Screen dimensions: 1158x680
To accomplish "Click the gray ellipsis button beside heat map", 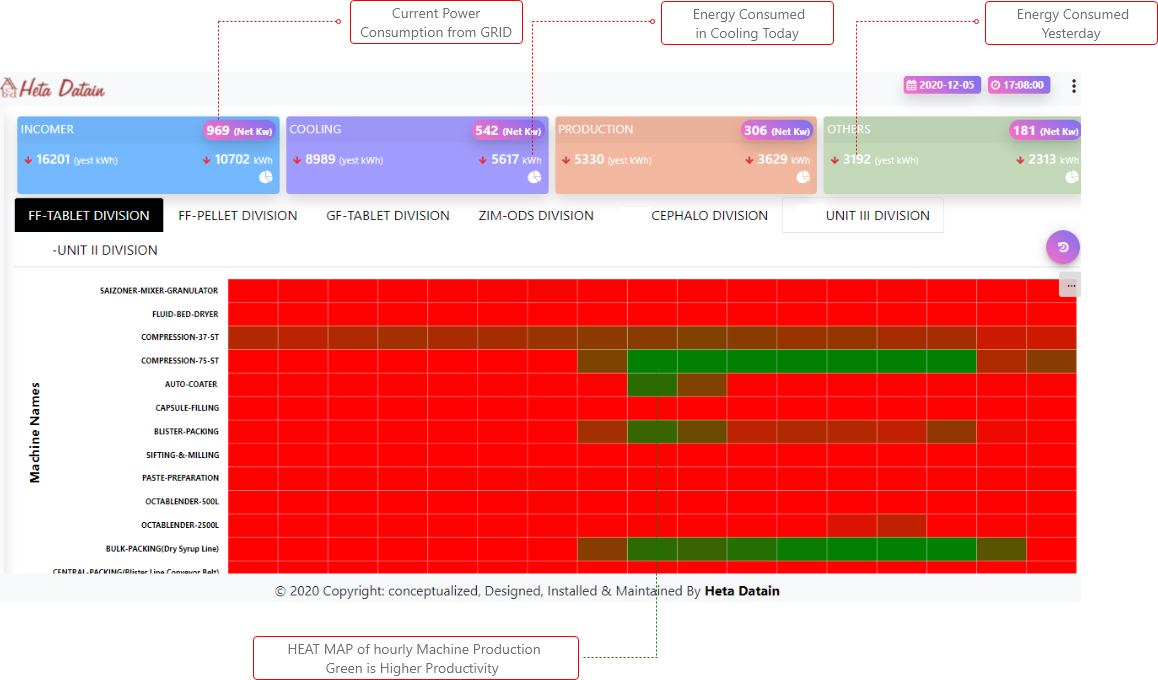I will click(x=1070, y=286).
